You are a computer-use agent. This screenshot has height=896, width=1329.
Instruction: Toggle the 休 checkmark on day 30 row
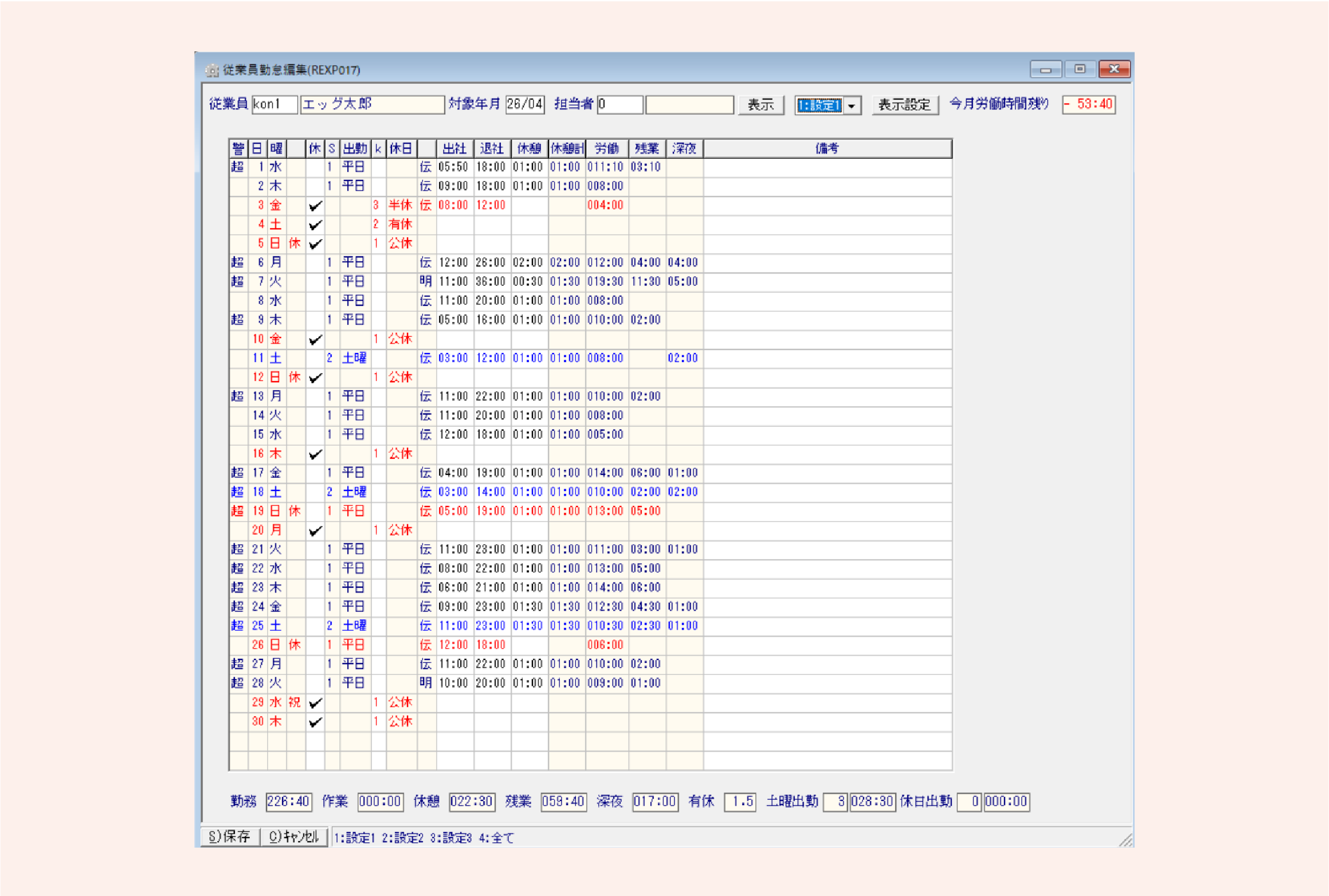(x=315, y=722)
